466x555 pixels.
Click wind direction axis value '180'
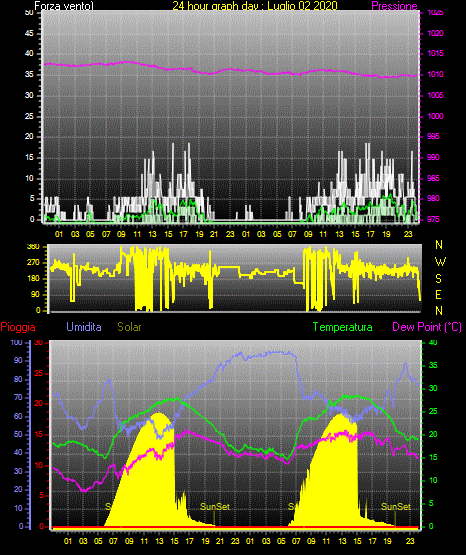click(33, 279)
